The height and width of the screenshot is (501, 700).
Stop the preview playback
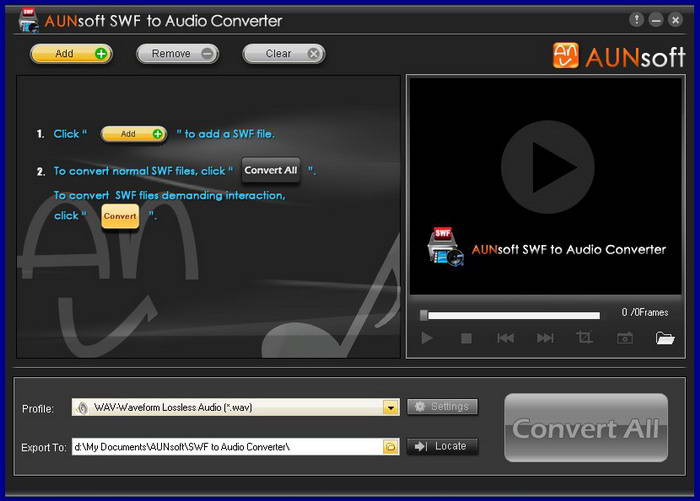(466, 338)
